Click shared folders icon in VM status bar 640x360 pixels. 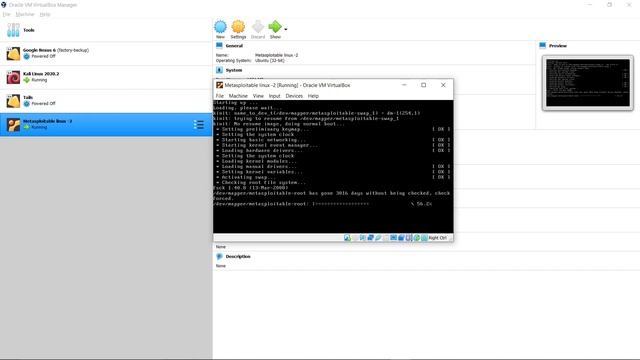pyautogui.click(x=386, y=238)
